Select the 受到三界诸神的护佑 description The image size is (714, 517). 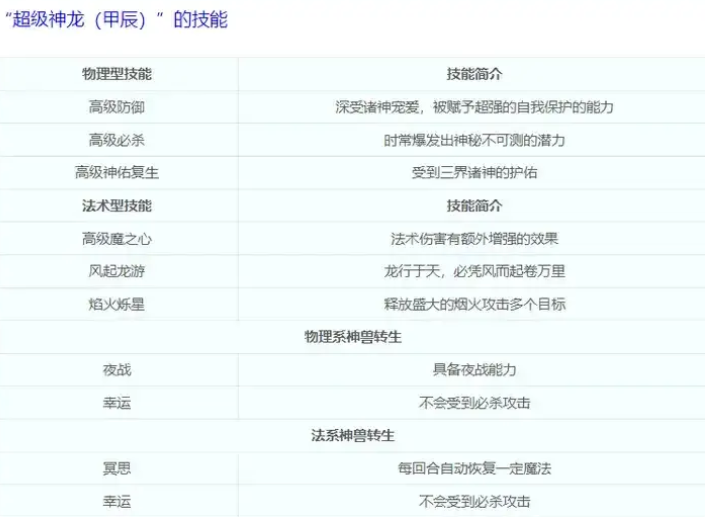tap(474, 172)
